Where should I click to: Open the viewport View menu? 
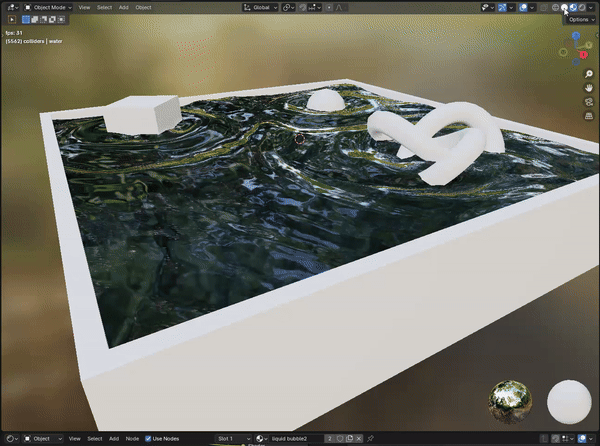(84, 7)
